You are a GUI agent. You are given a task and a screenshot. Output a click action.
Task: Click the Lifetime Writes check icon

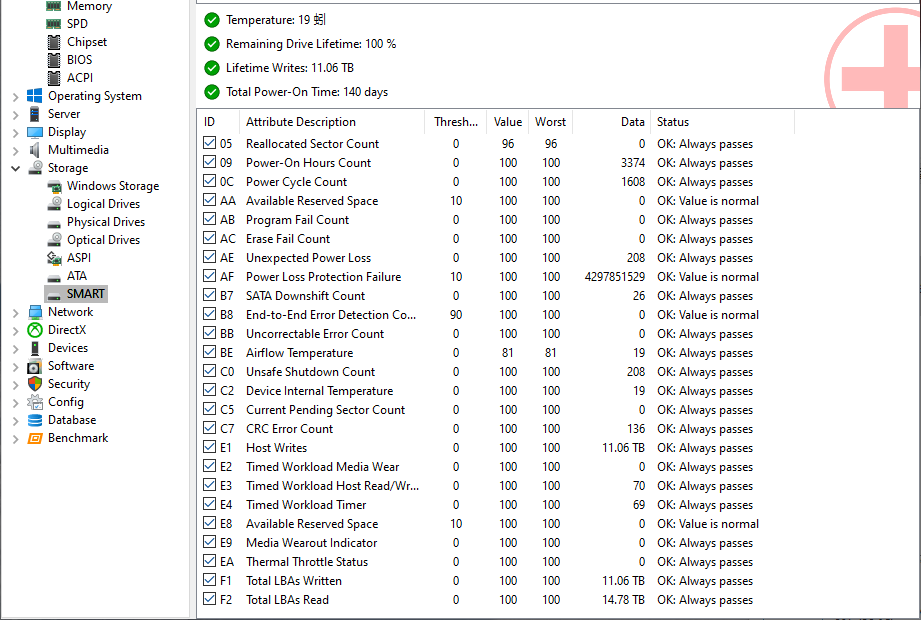(x=211, y=68)
